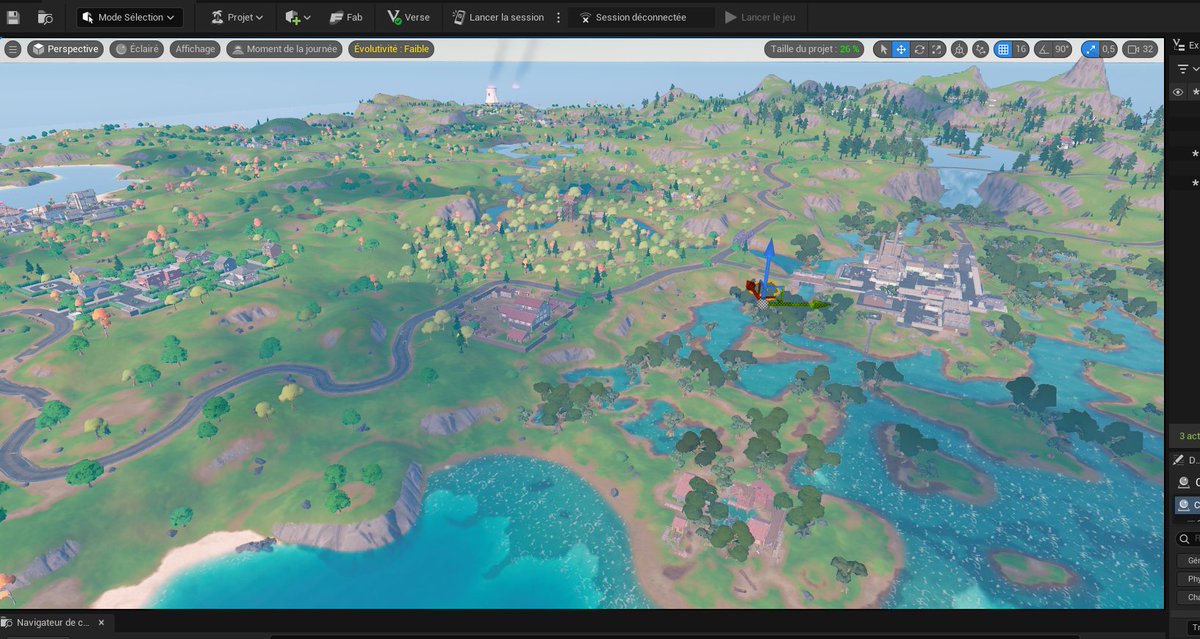Open the Éclairé view mode menu

tap(137, 49)
